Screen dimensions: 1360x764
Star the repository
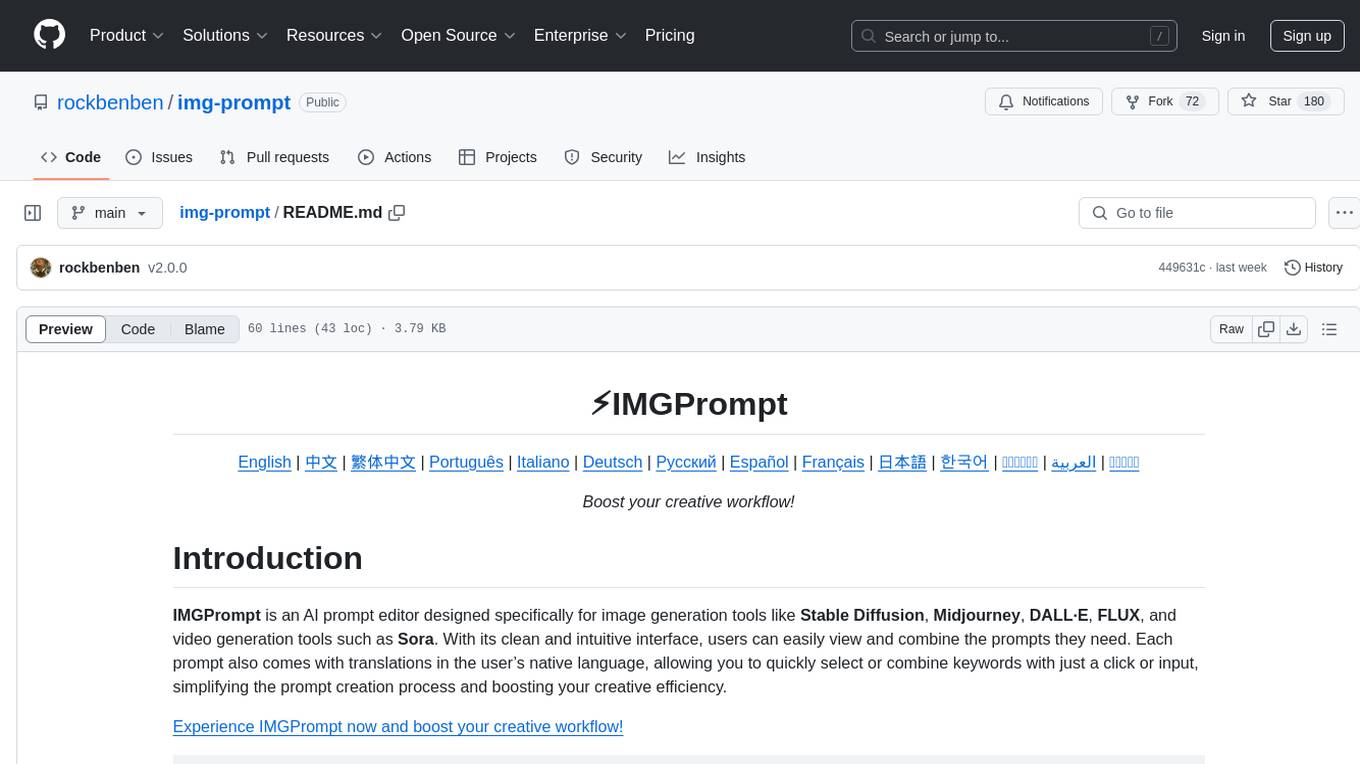(x=1285, y=102)
